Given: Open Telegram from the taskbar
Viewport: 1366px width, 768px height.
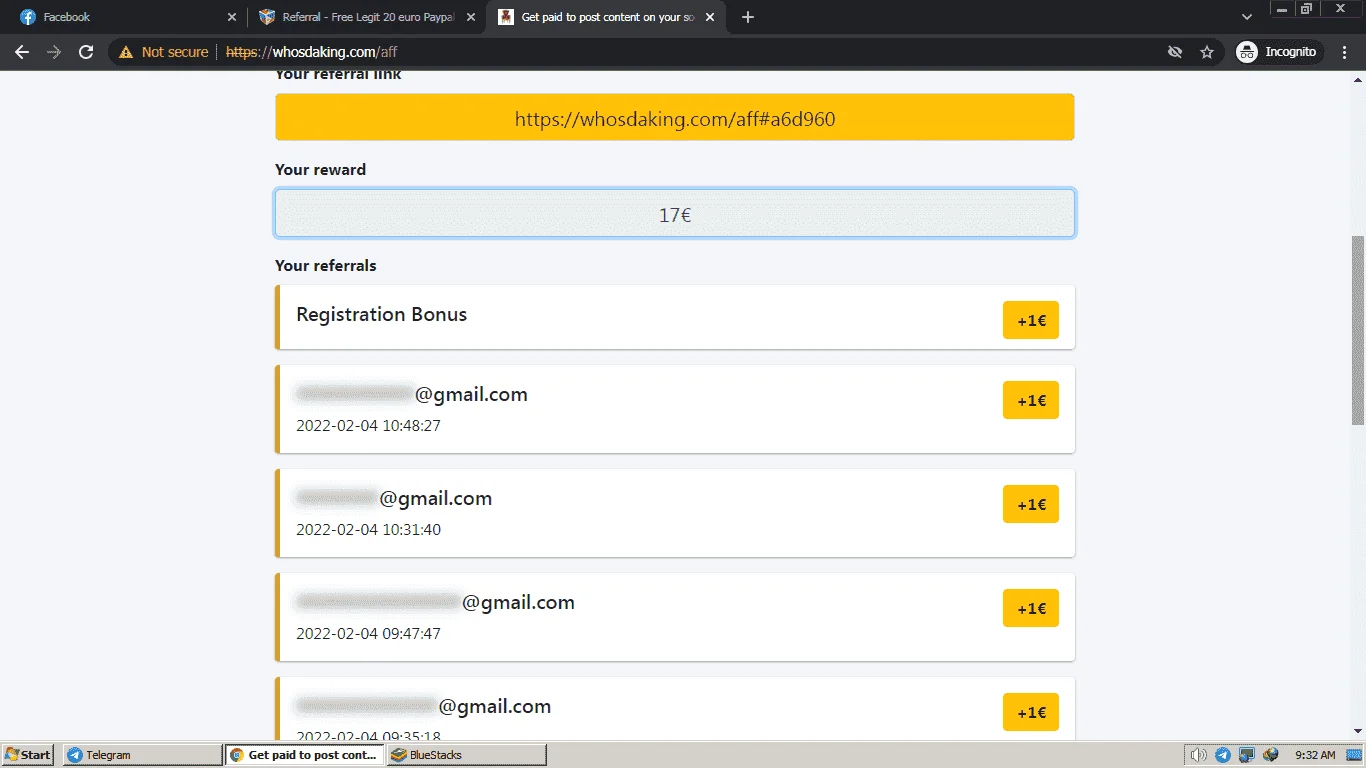Looking at the screenshot, I should point(142,755).
